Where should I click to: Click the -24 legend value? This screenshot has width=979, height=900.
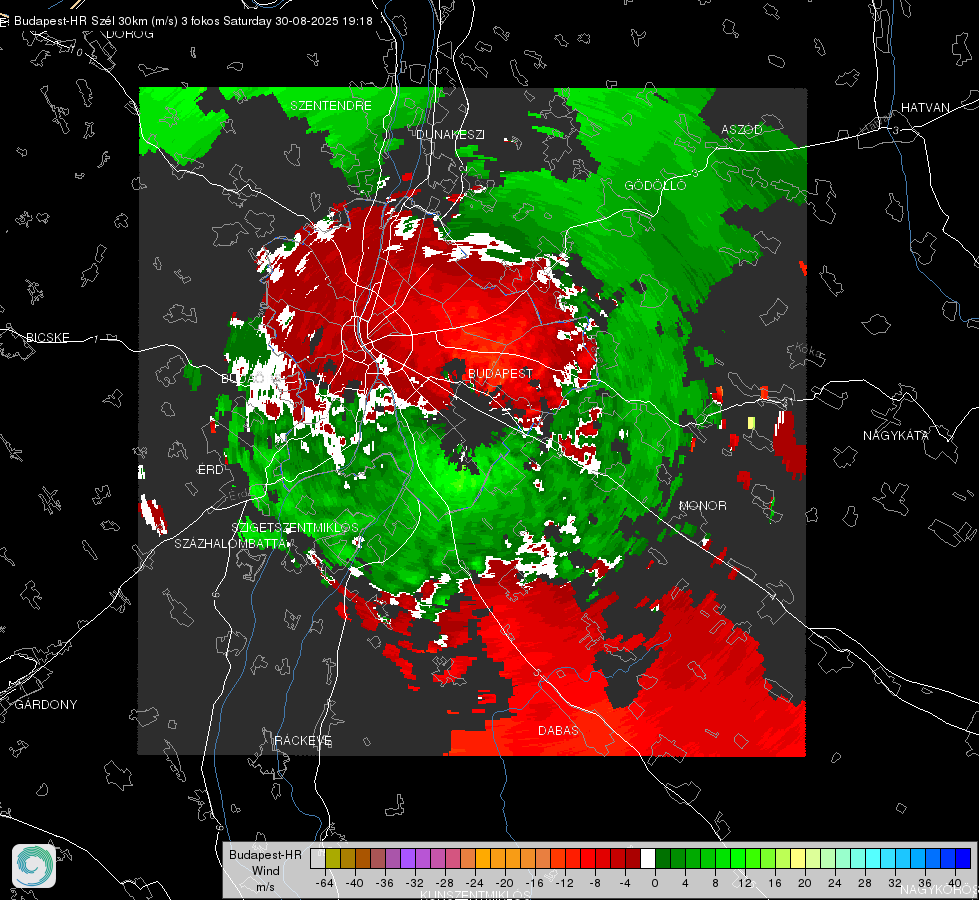click(x=475, y=883)
